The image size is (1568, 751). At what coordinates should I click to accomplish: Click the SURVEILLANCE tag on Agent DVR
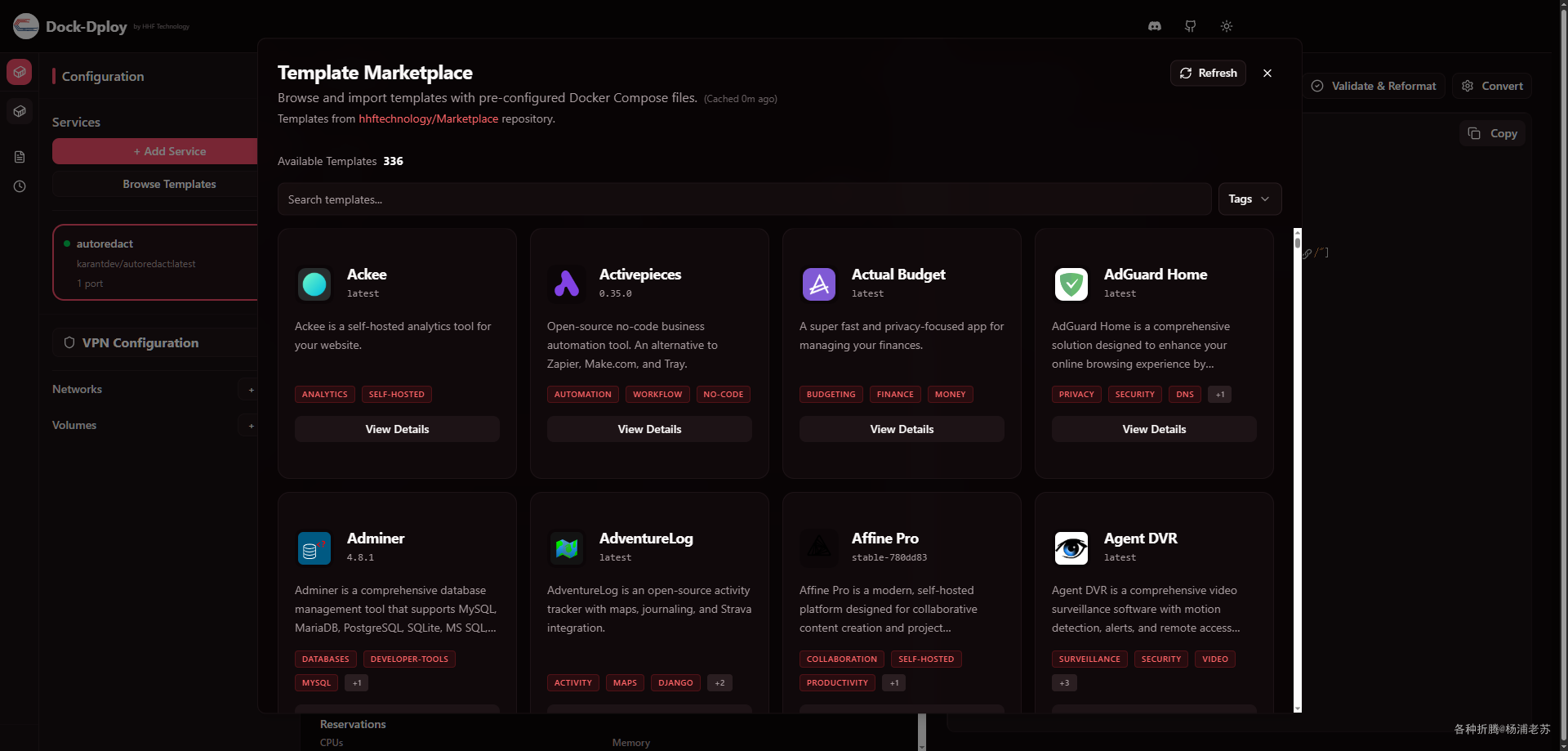pos(1090,659)
